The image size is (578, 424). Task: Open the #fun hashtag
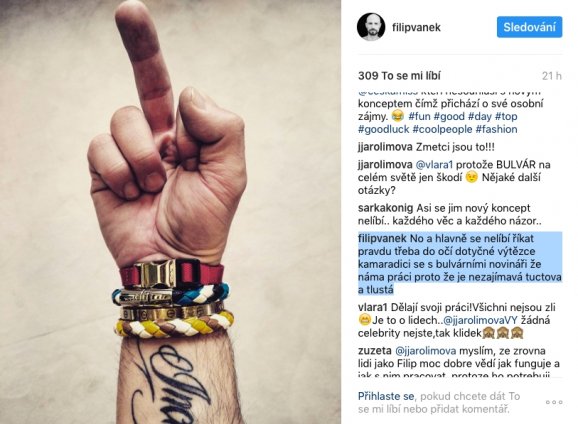pos(419,117)
